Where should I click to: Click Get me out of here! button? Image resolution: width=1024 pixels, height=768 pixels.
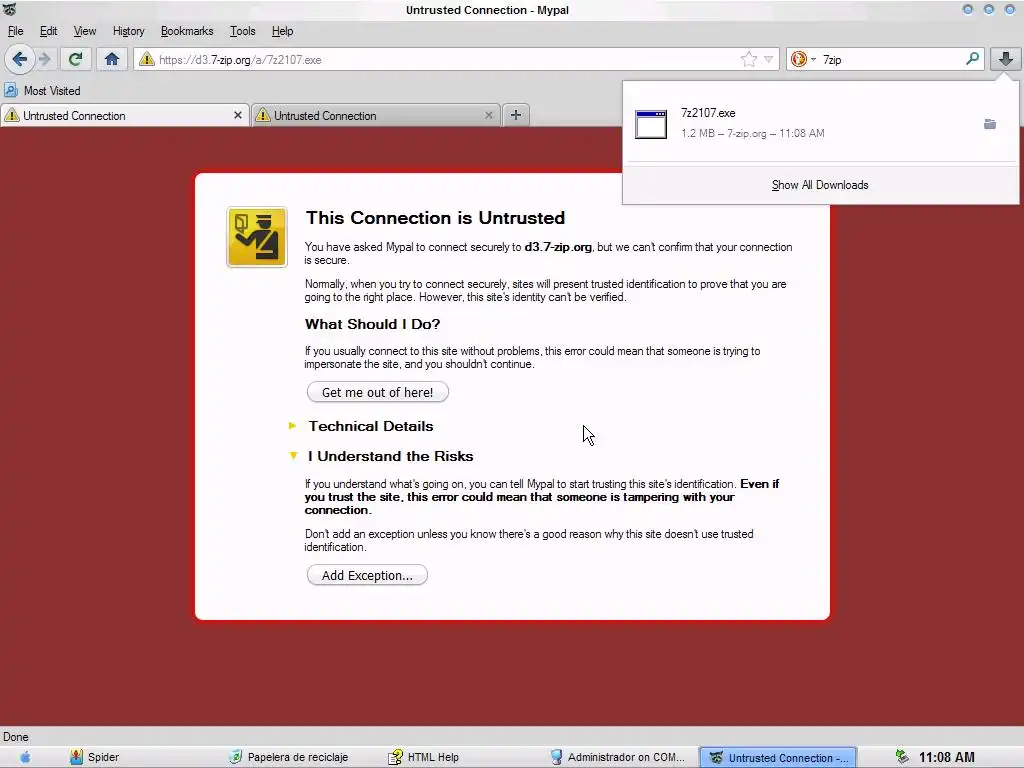pos(377,392)
